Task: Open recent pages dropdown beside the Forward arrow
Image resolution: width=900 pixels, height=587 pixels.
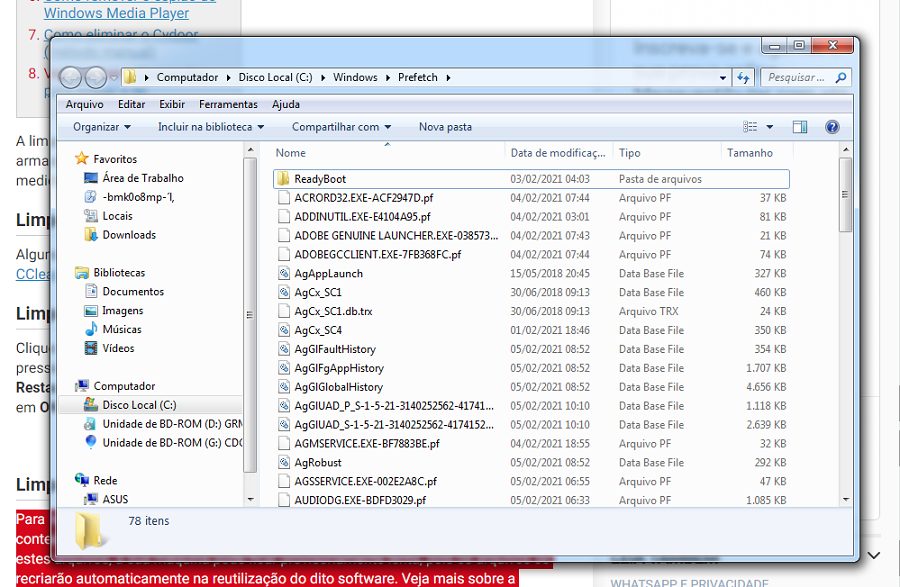Action: 114,77
